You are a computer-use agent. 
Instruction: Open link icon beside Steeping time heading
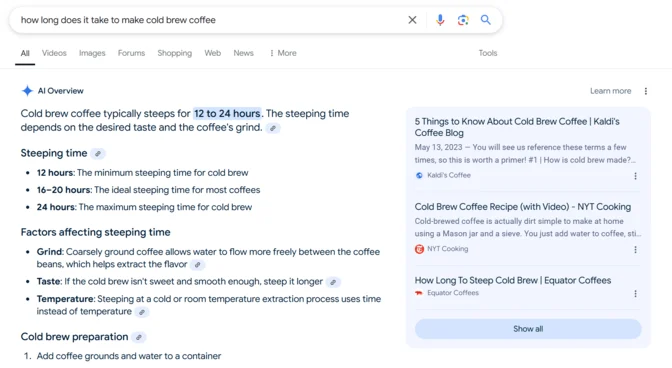(98, 153)
